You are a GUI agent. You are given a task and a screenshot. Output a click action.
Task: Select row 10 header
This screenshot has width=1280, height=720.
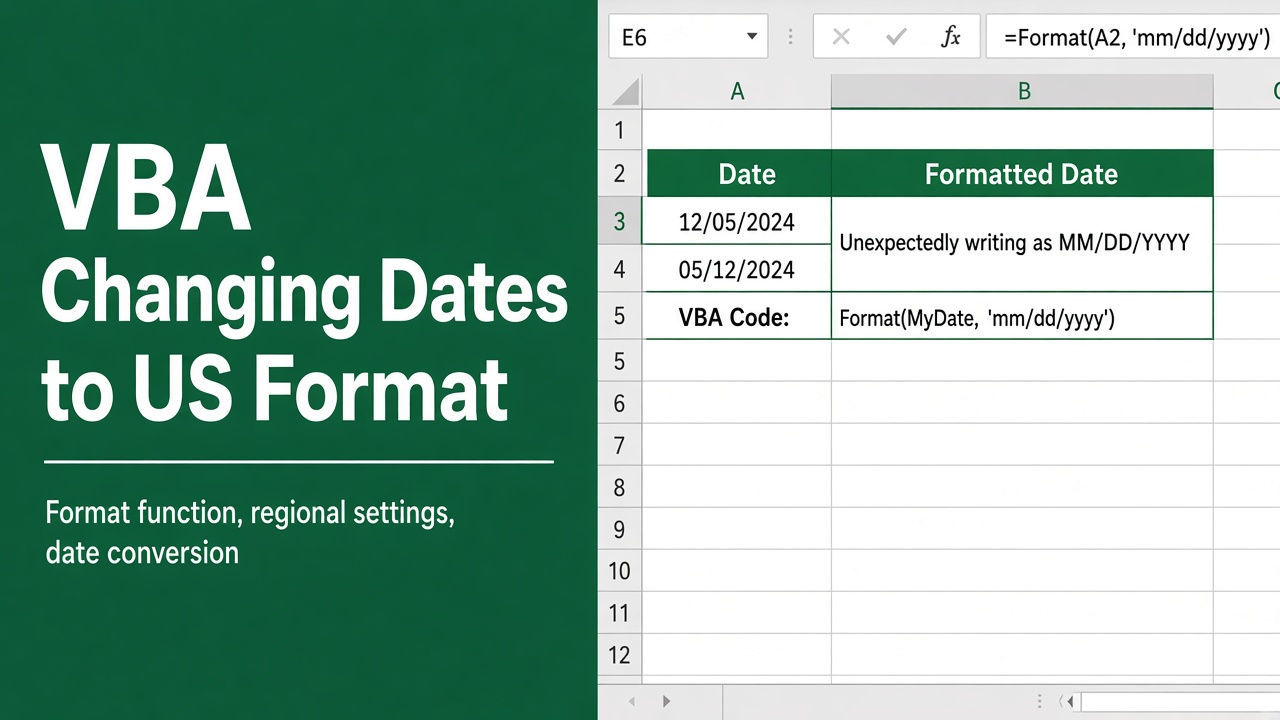620,571
